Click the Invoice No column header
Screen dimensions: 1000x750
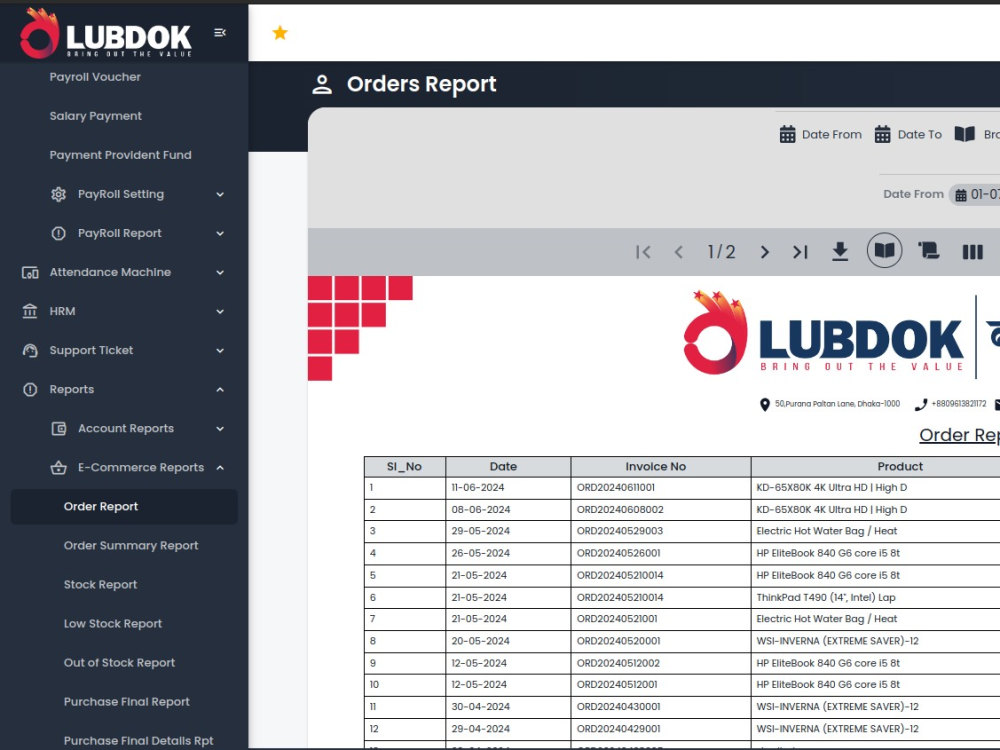point(661,467)
